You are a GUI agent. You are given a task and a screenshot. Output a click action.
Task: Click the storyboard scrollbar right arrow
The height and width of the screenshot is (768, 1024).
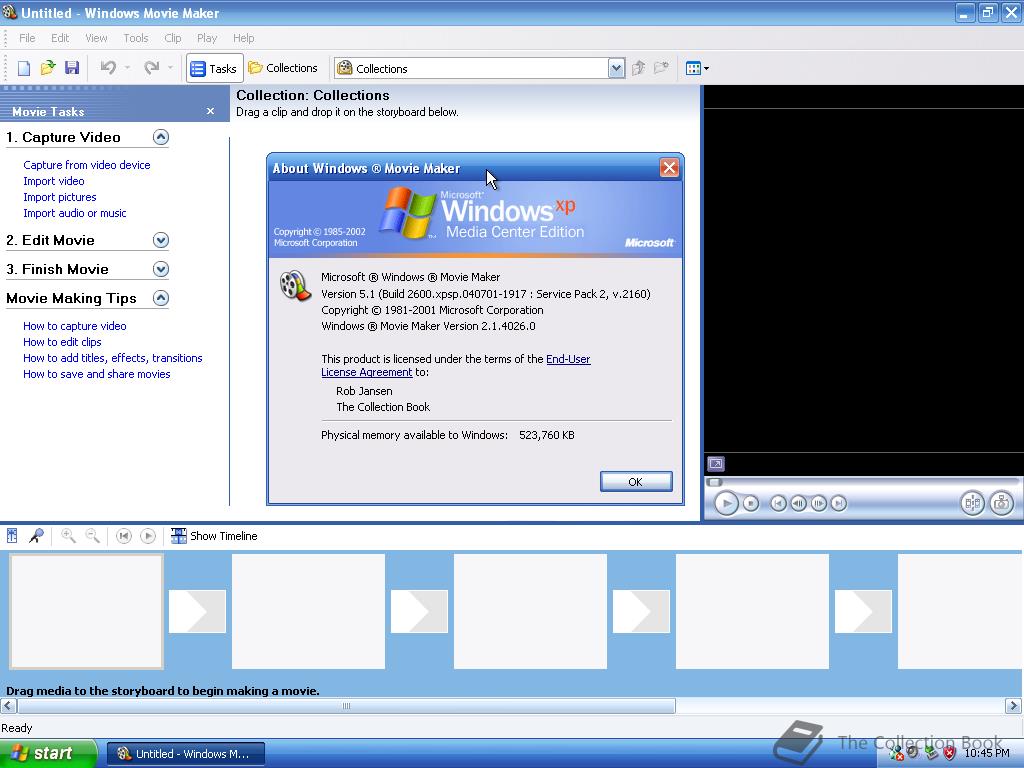click(x=1013, y=706)
